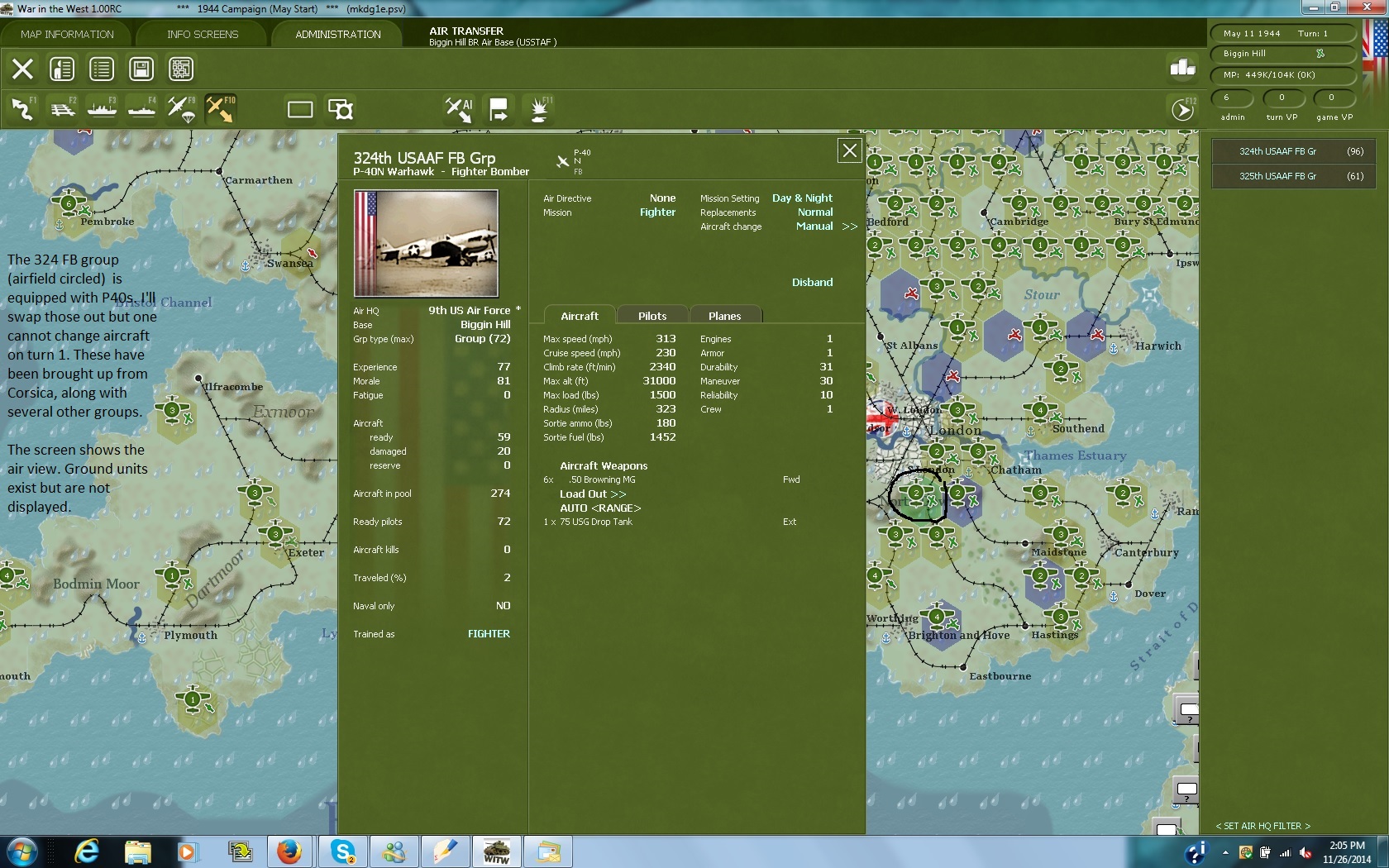
Task: Open the commander's report icon
Action: tap(62, 69)
